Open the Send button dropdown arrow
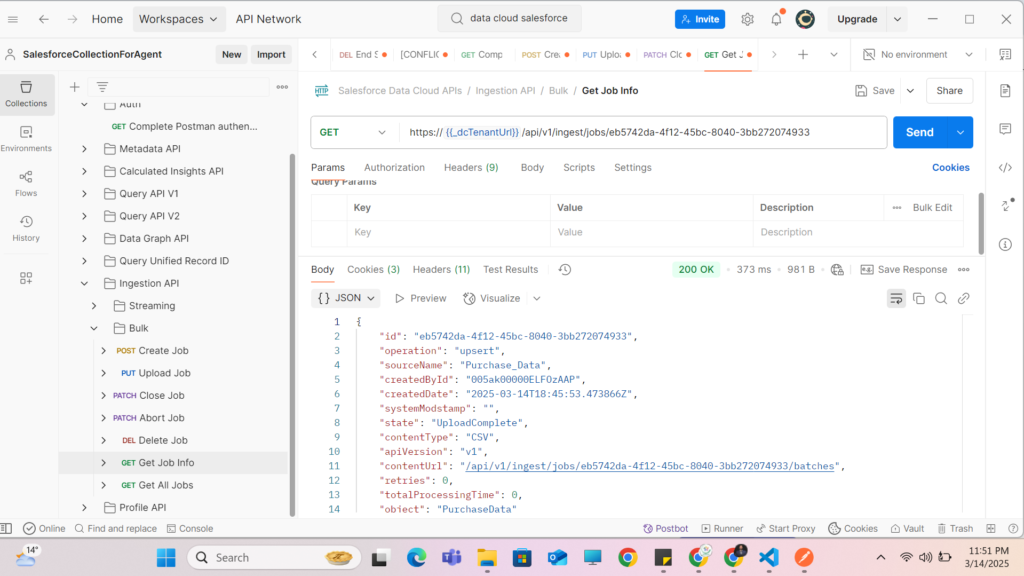Viewport: 1024px width, 576px height. click(960, 132)
